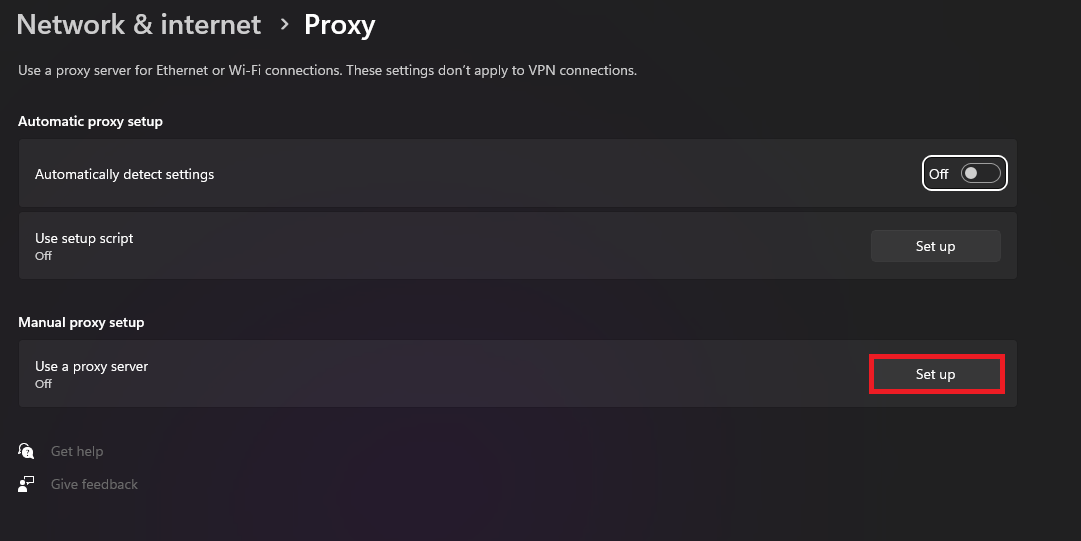
Task: Click the Off label beside the toggle
Action: click(x=938, y=174)
